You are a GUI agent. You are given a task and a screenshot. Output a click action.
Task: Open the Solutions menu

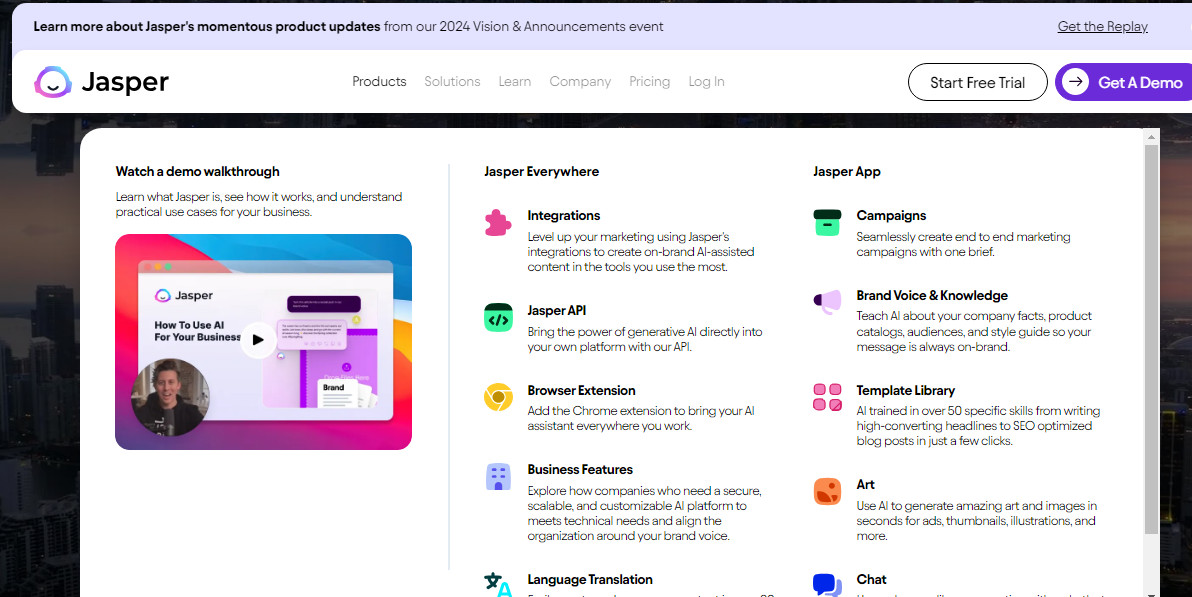click(x=452, y=81)
